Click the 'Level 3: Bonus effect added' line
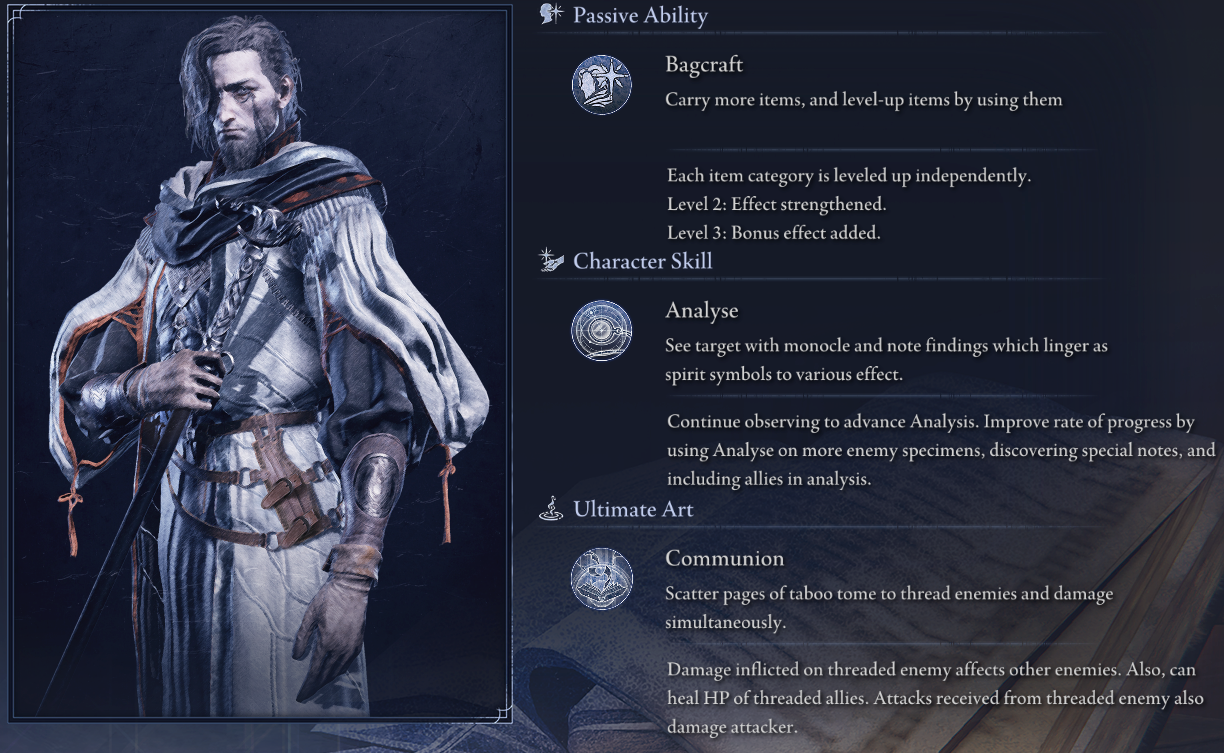Screen dimensions: 1224x753 tap(773, 232)
